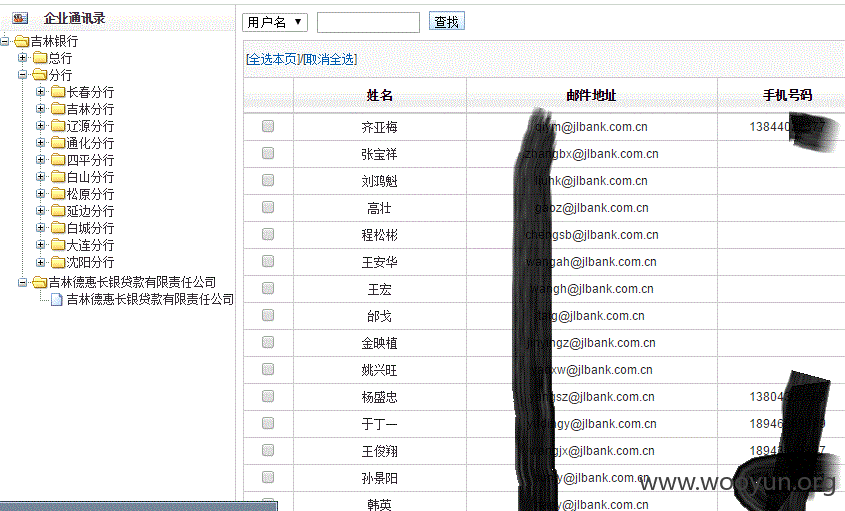Collapse the 分行 tree node

coord(22,74)
